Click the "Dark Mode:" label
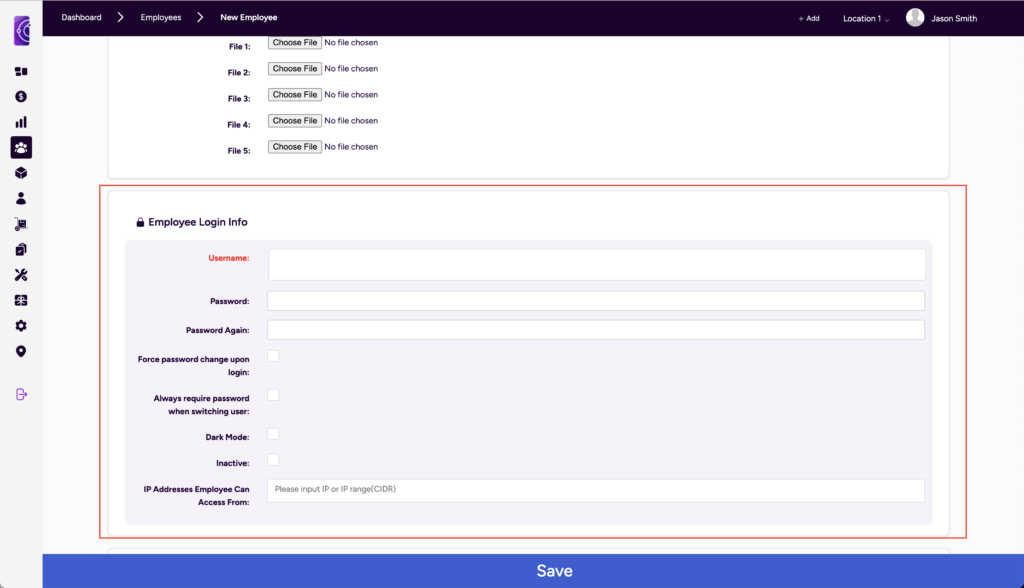1024x588 pixels. pos(227,437)
